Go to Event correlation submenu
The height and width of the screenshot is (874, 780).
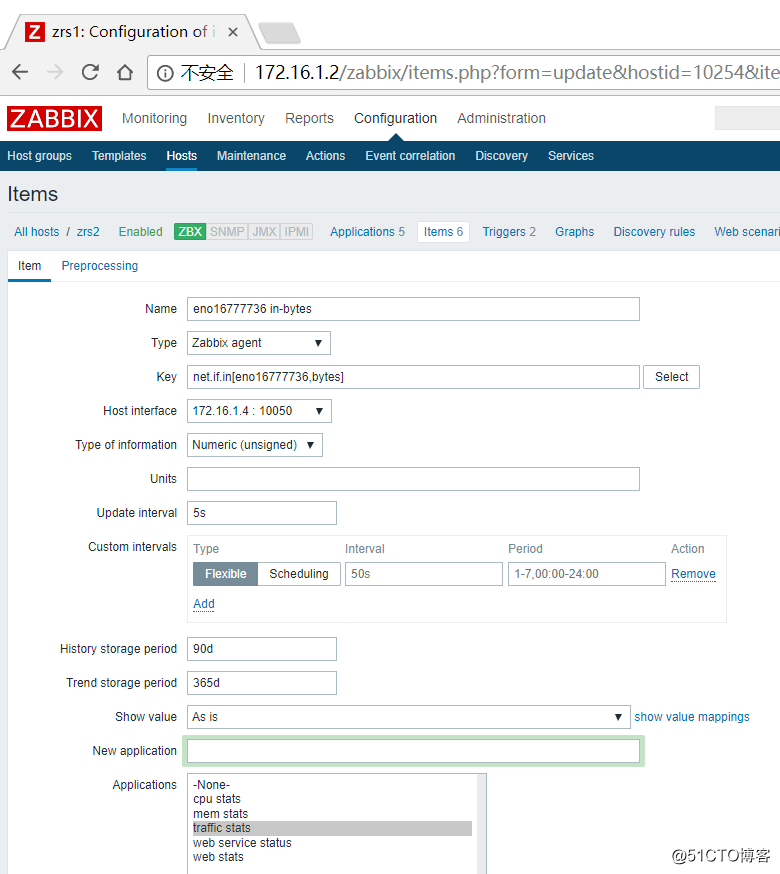tap(410, 156)
